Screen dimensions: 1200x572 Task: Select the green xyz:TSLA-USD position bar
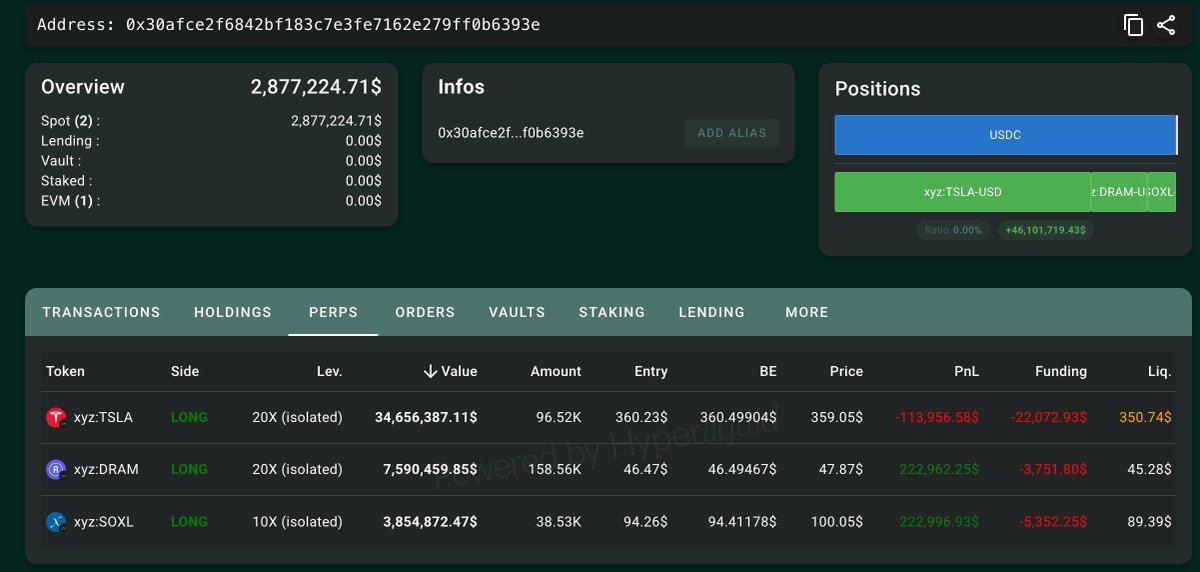(963, 192)
